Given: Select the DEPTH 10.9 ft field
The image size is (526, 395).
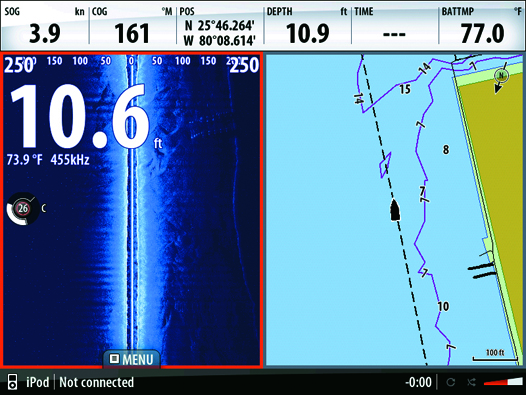Looking at the screenshot, I should (307, 26).
